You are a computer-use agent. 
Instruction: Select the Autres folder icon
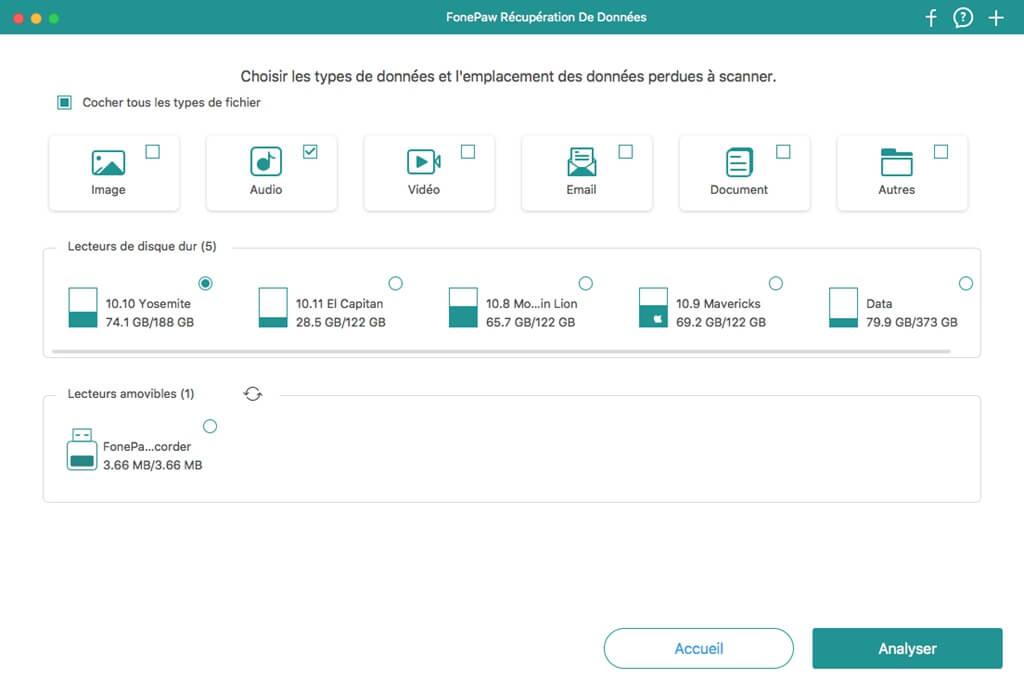[897, 162]
